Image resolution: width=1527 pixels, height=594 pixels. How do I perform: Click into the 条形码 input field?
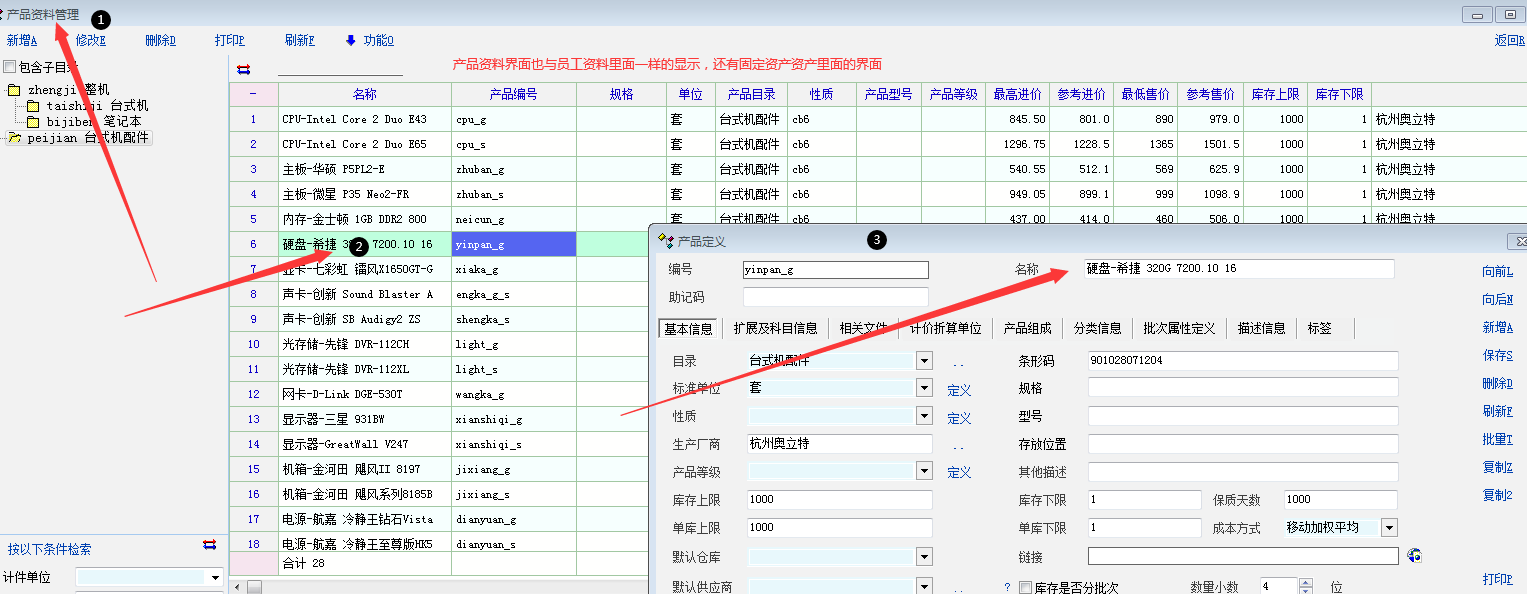tap(1242, 360)
